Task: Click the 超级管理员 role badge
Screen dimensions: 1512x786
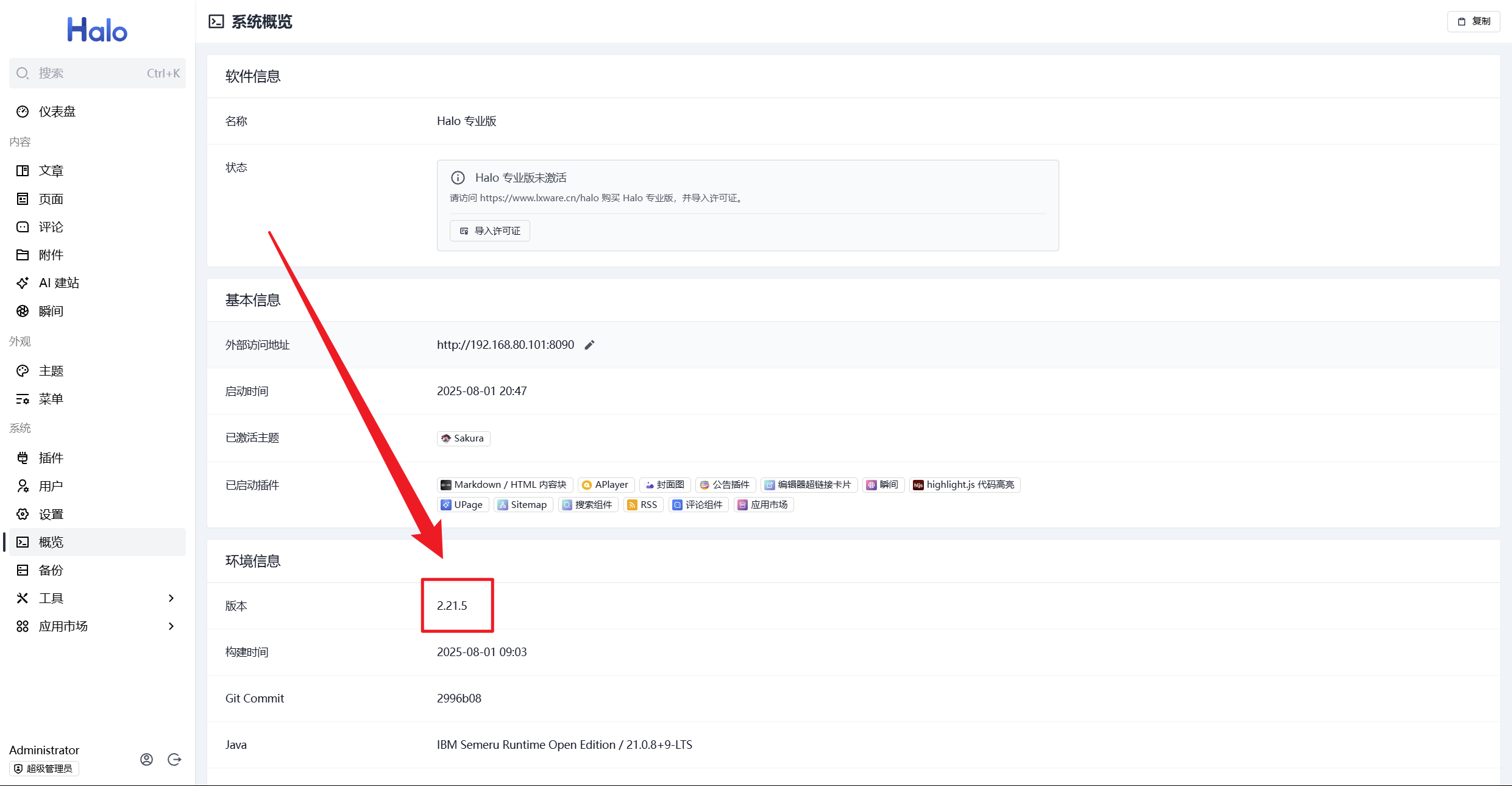Action: tap(44, 768)
